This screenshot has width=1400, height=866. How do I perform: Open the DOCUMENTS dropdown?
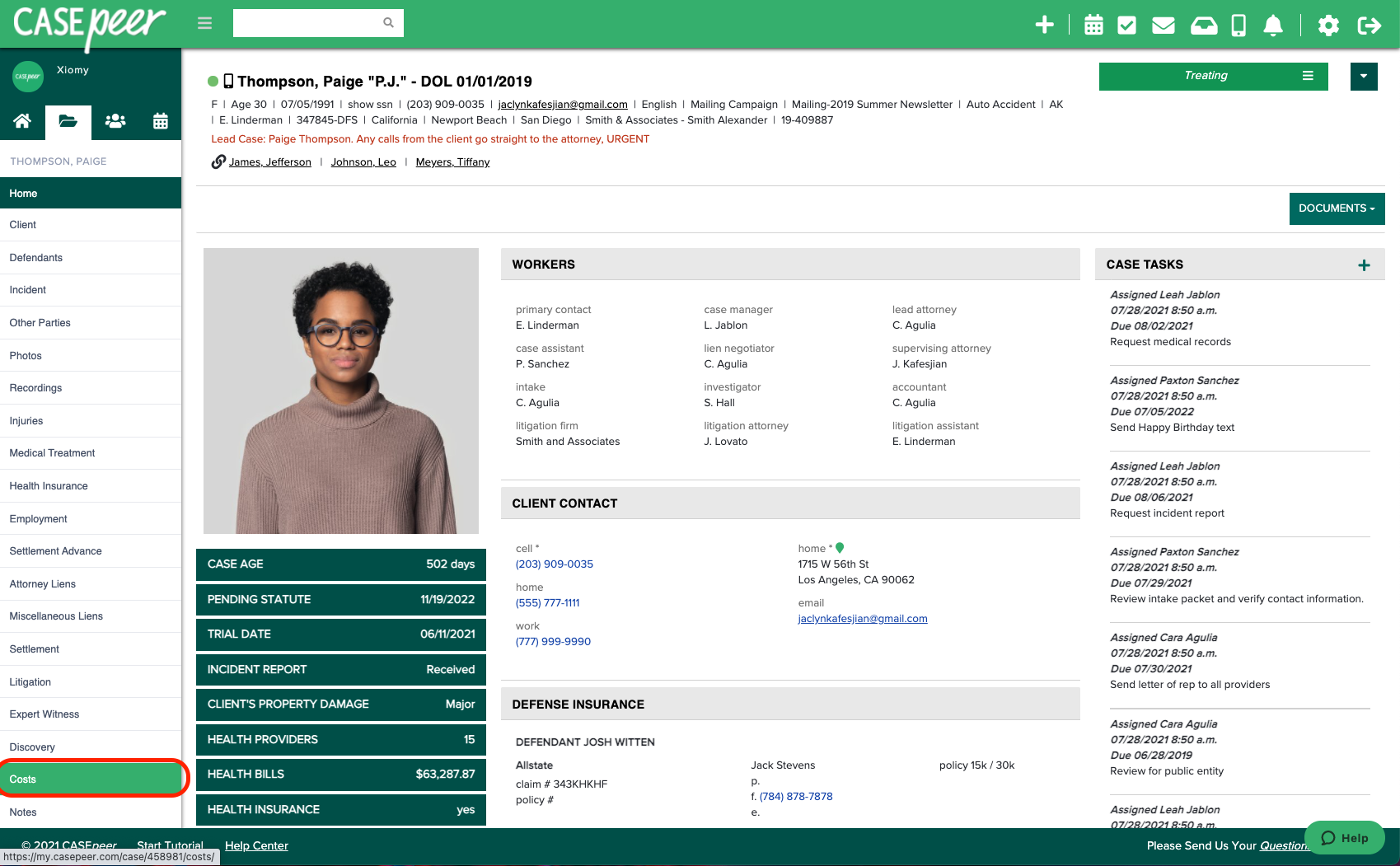1336,208
